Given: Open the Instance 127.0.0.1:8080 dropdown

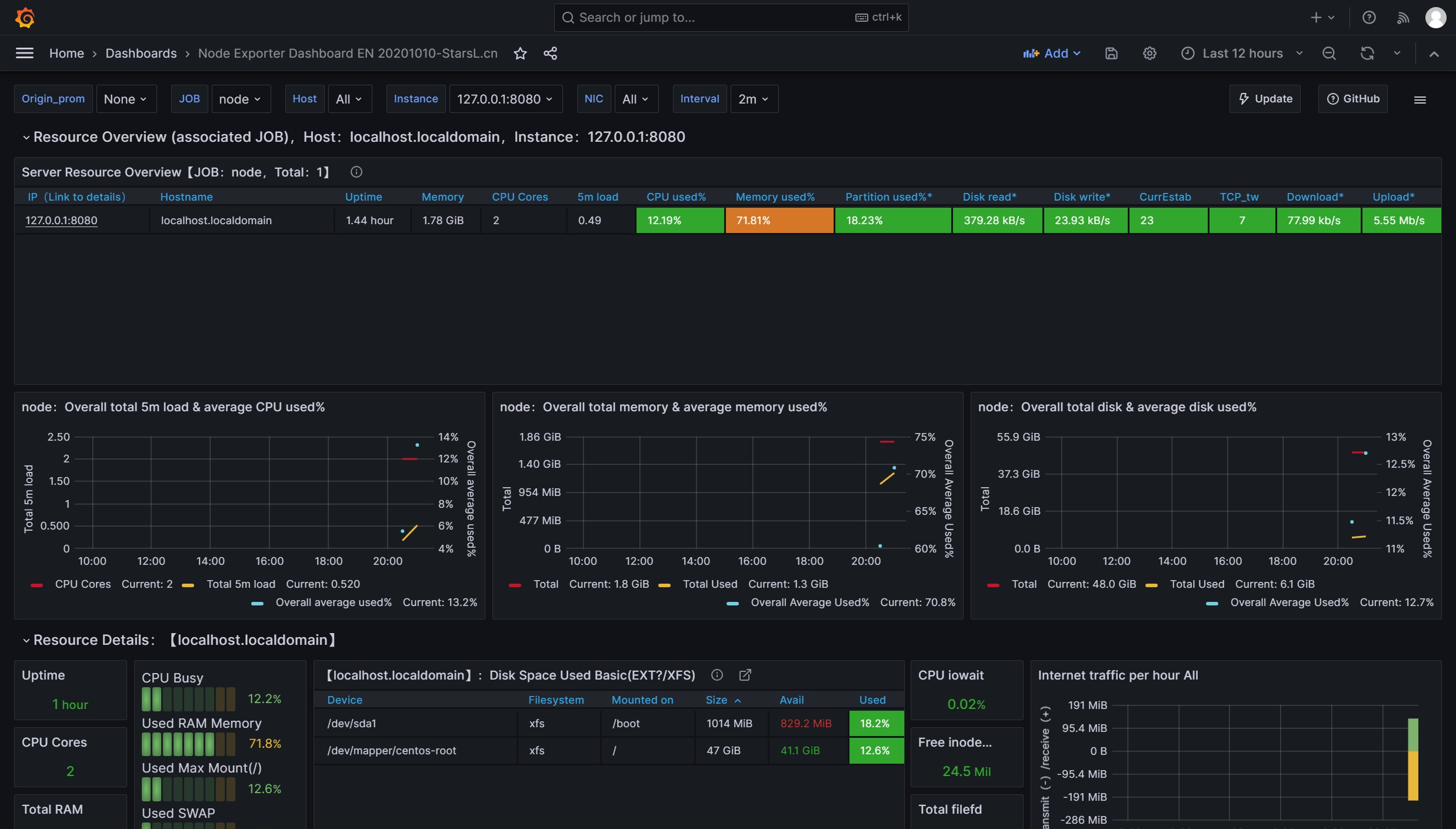Looking at the screenshot, I should click(x=505, y=99).
